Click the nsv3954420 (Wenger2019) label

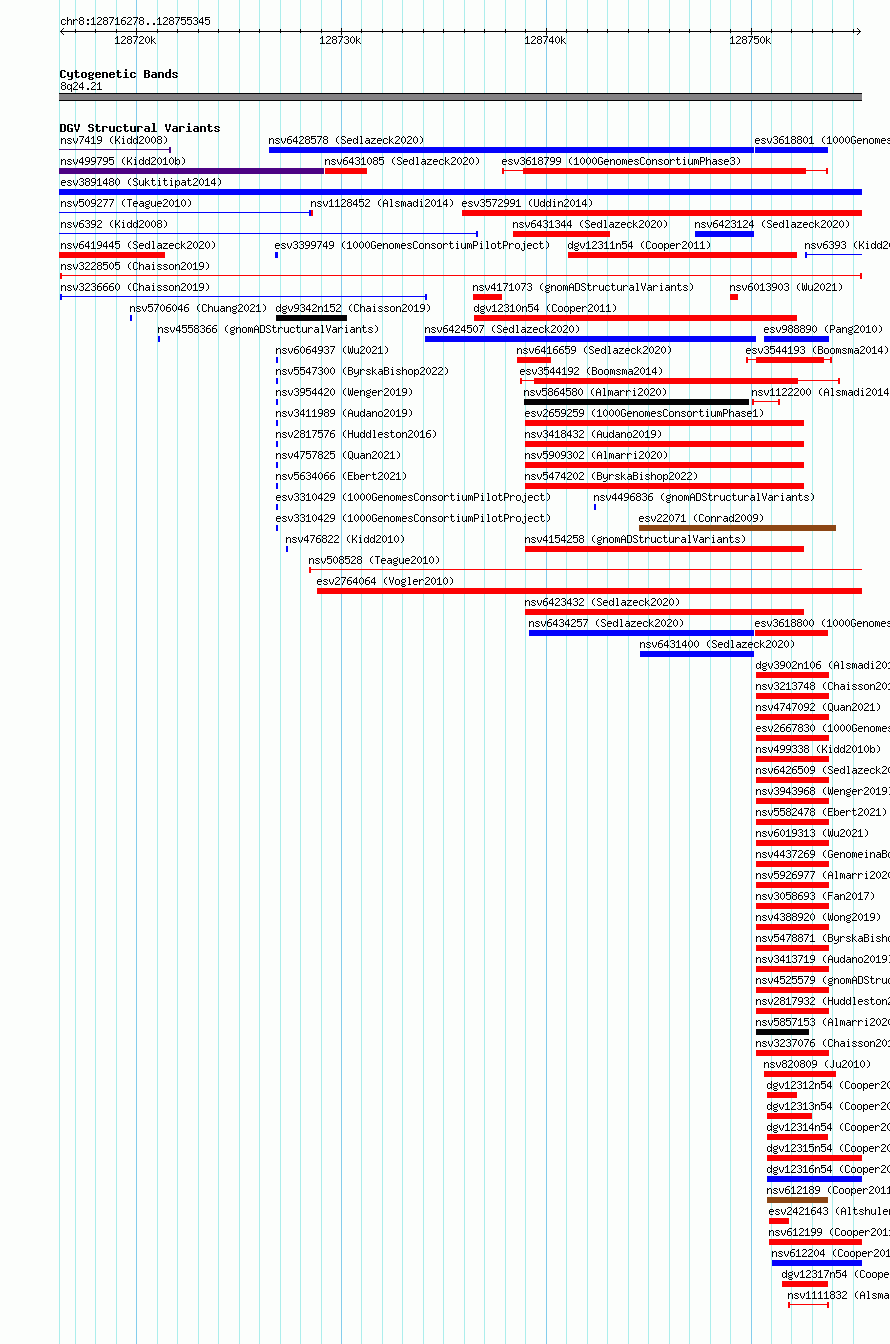[345, 392]
